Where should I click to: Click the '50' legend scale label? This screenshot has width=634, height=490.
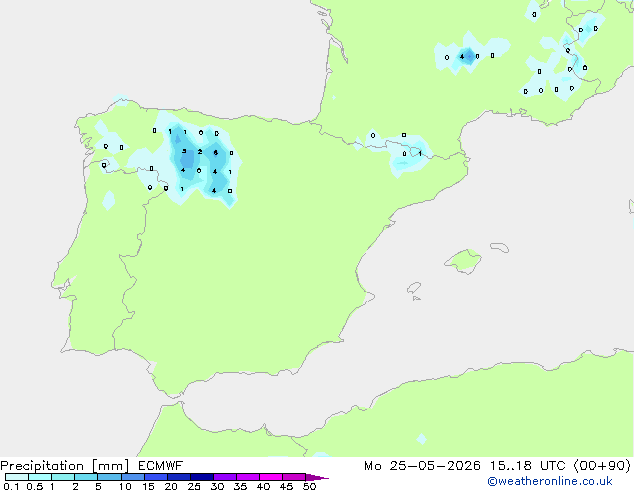(309, 486)
